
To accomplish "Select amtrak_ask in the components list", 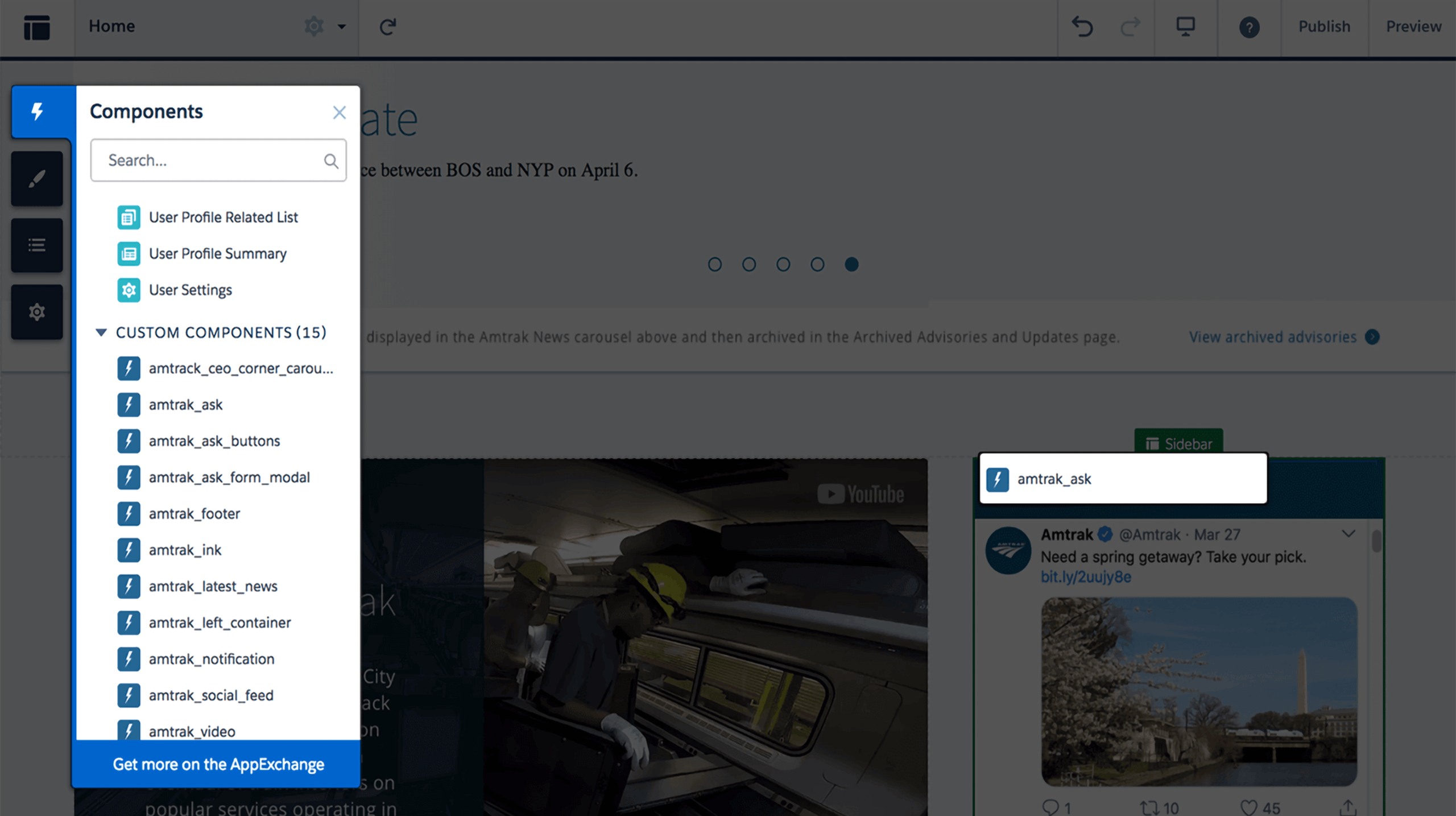I will pyautogui.click(x=169, y=405).
